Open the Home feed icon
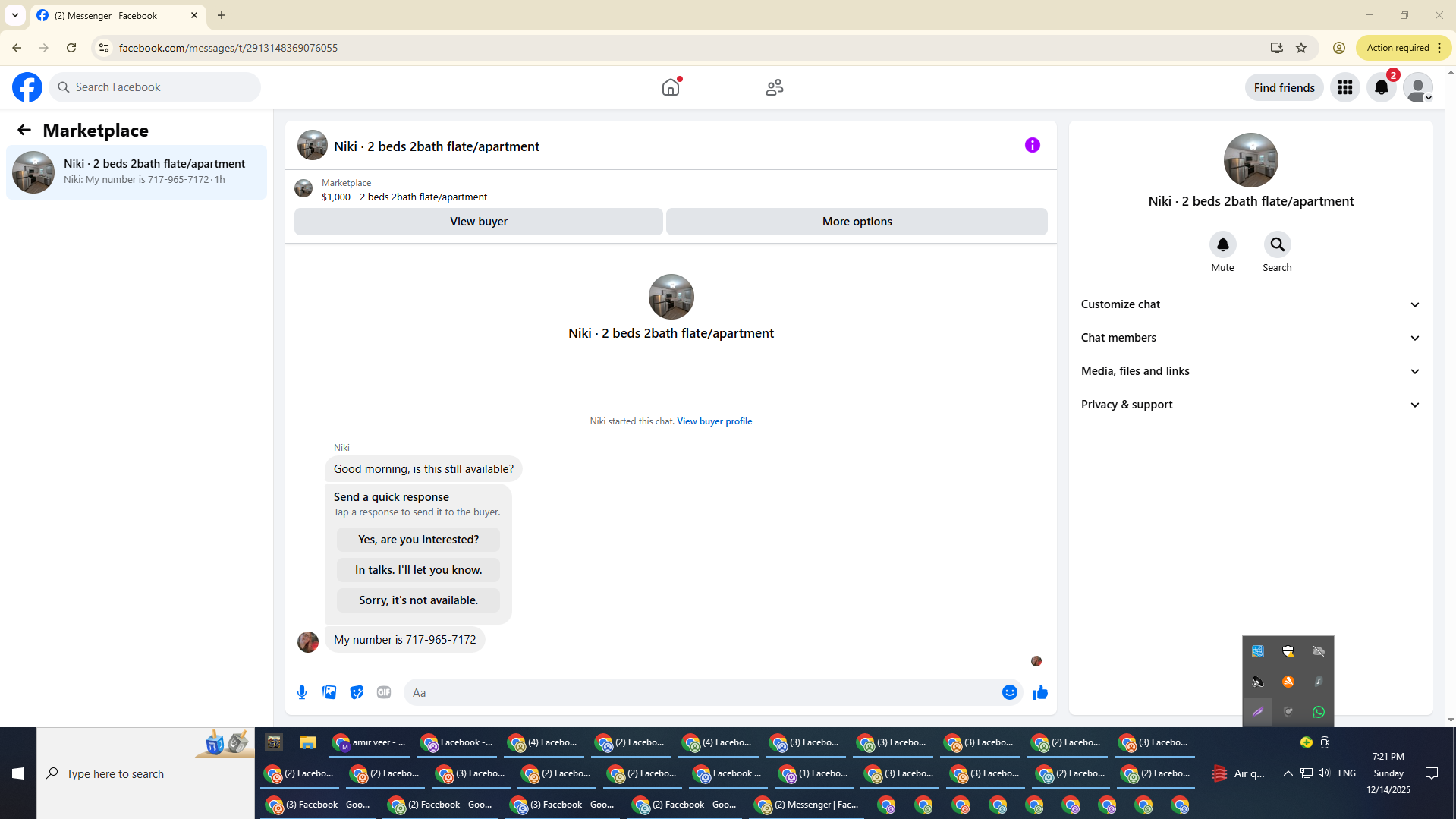Viewport: 1456px width, 819px height. pyautogui.click(x=671, y=87)
